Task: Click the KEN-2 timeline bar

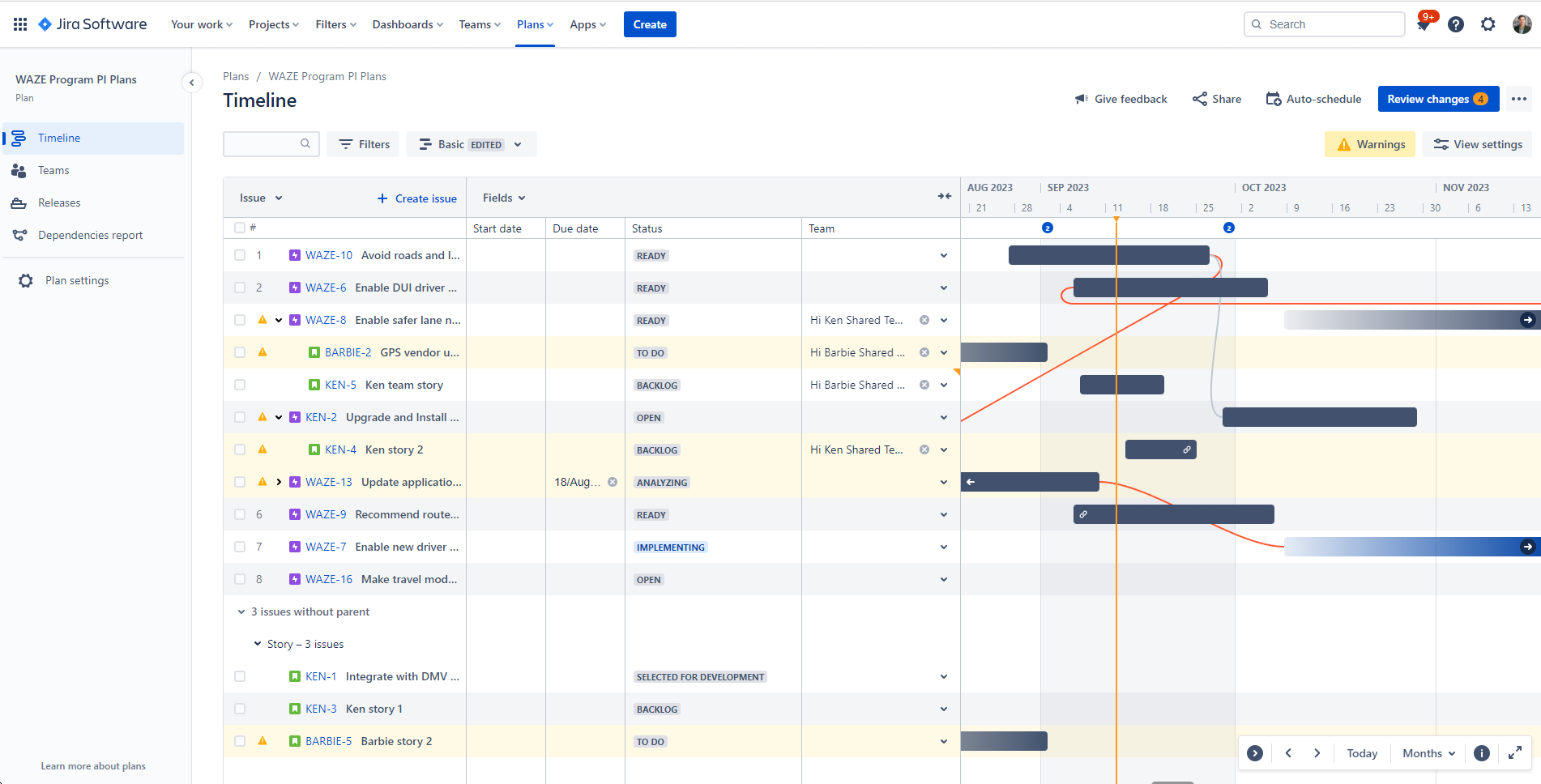Action: [1319, 417]
